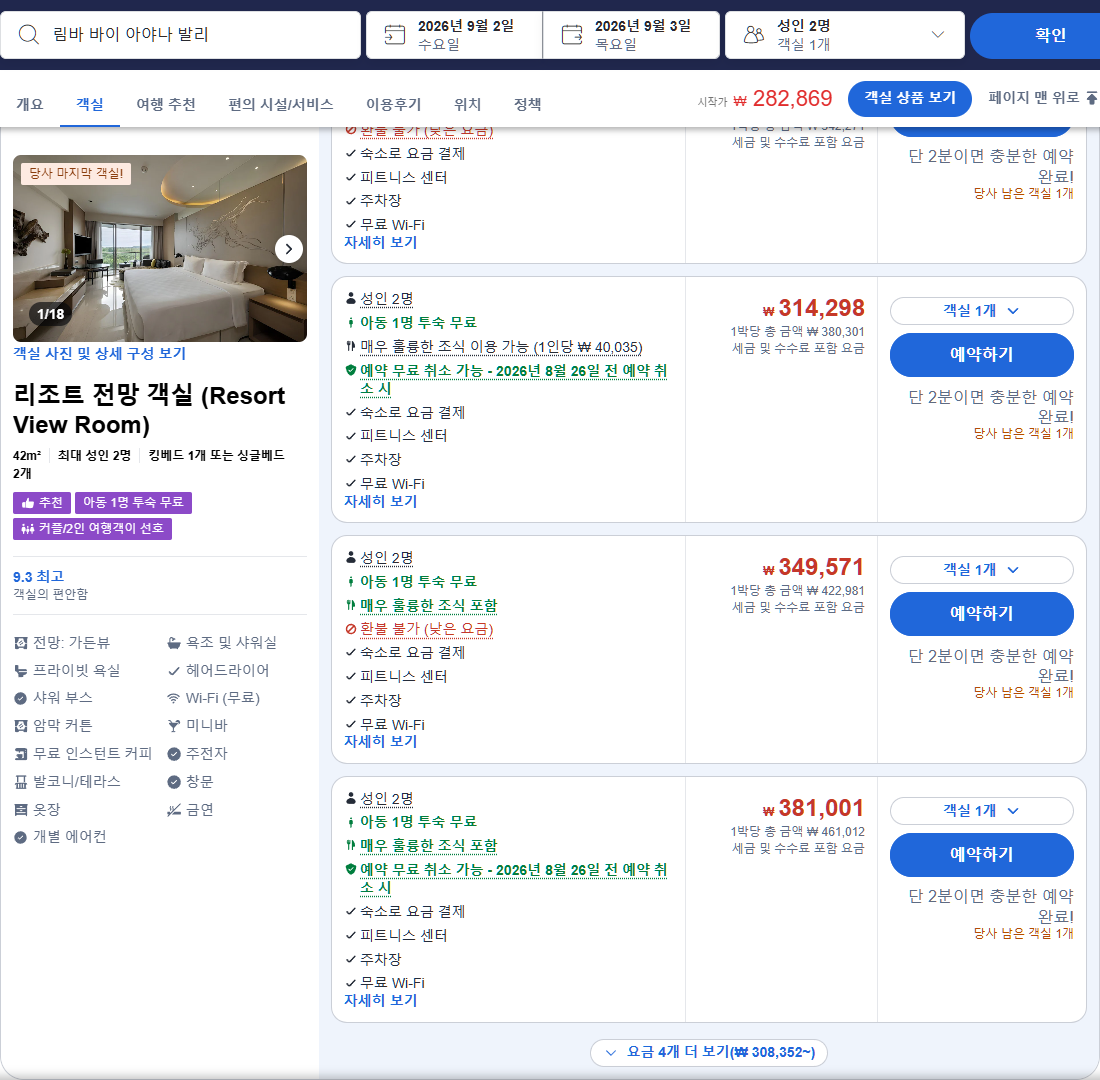Click 자세히 보기 in ₩314,298 offer

tap(380, 502)
